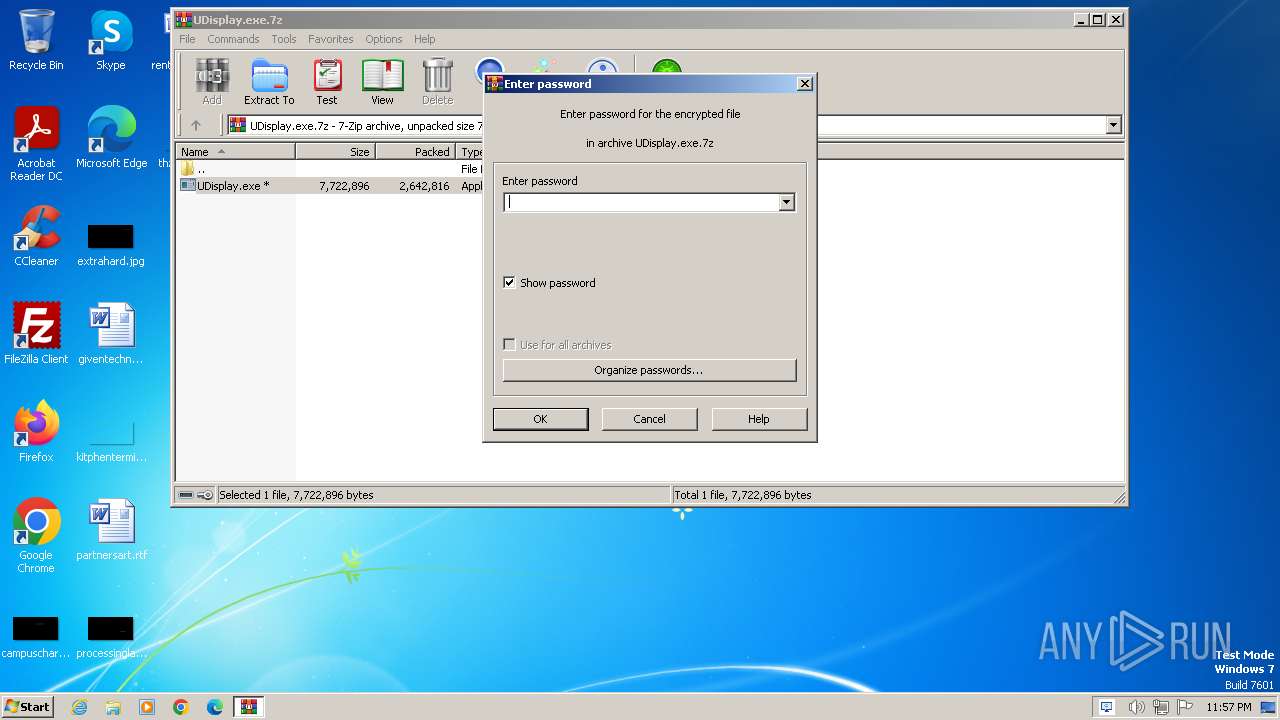
Task: Click the drive/key status icon in WinRAR status bar
Action: coord(195,495)
